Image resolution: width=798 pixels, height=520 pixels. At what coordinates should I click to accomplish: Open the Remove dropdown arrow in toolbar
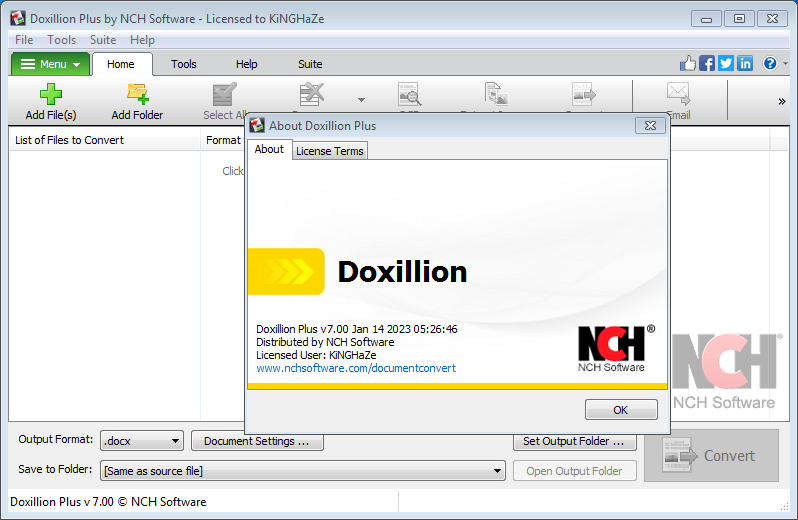361,100
